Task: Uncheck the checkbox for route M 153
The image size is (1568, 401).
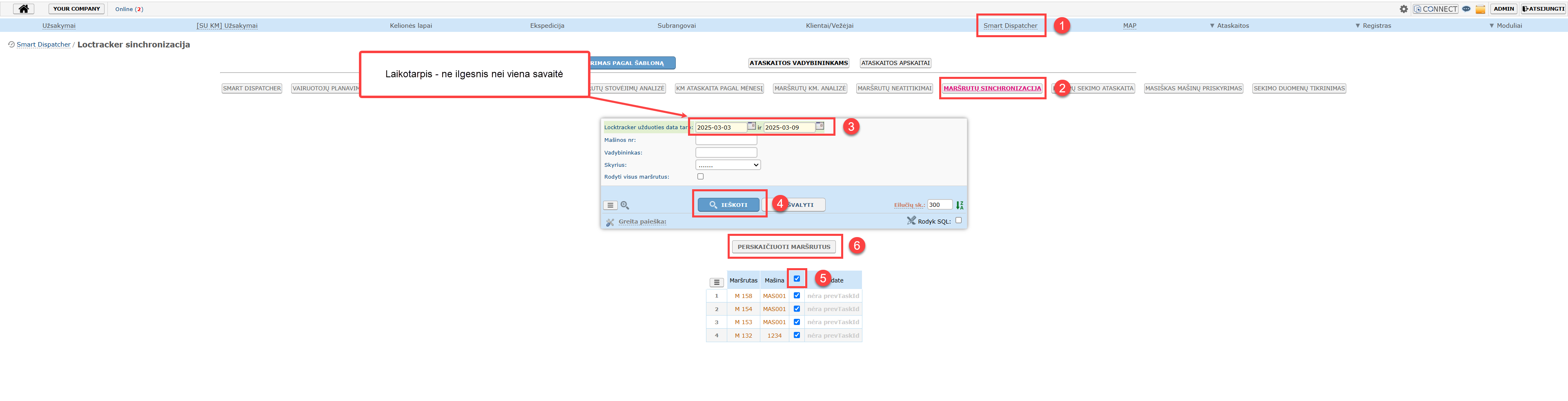Action: pos(797,322)
